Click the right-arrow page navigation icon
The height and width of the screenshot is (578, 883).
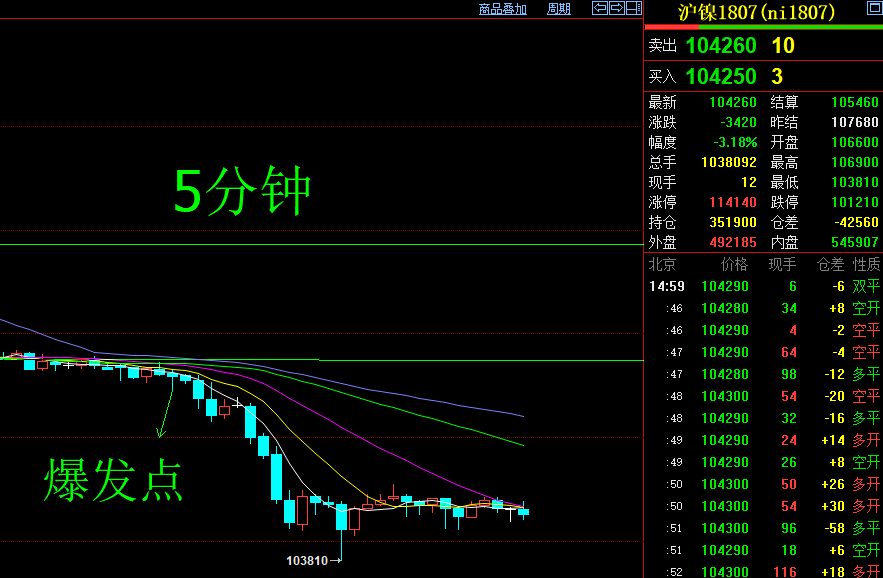tap(618, 8)
